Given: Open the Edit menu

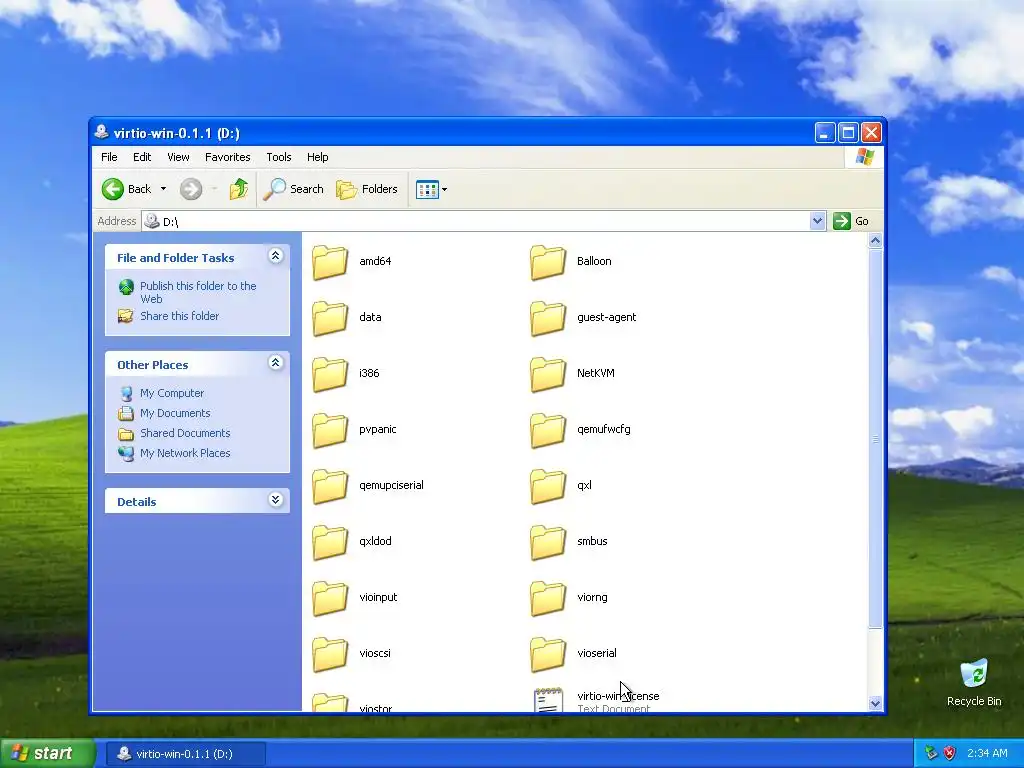Looking at the screenshot, I should pyautogui.click(x=142, y=157).
